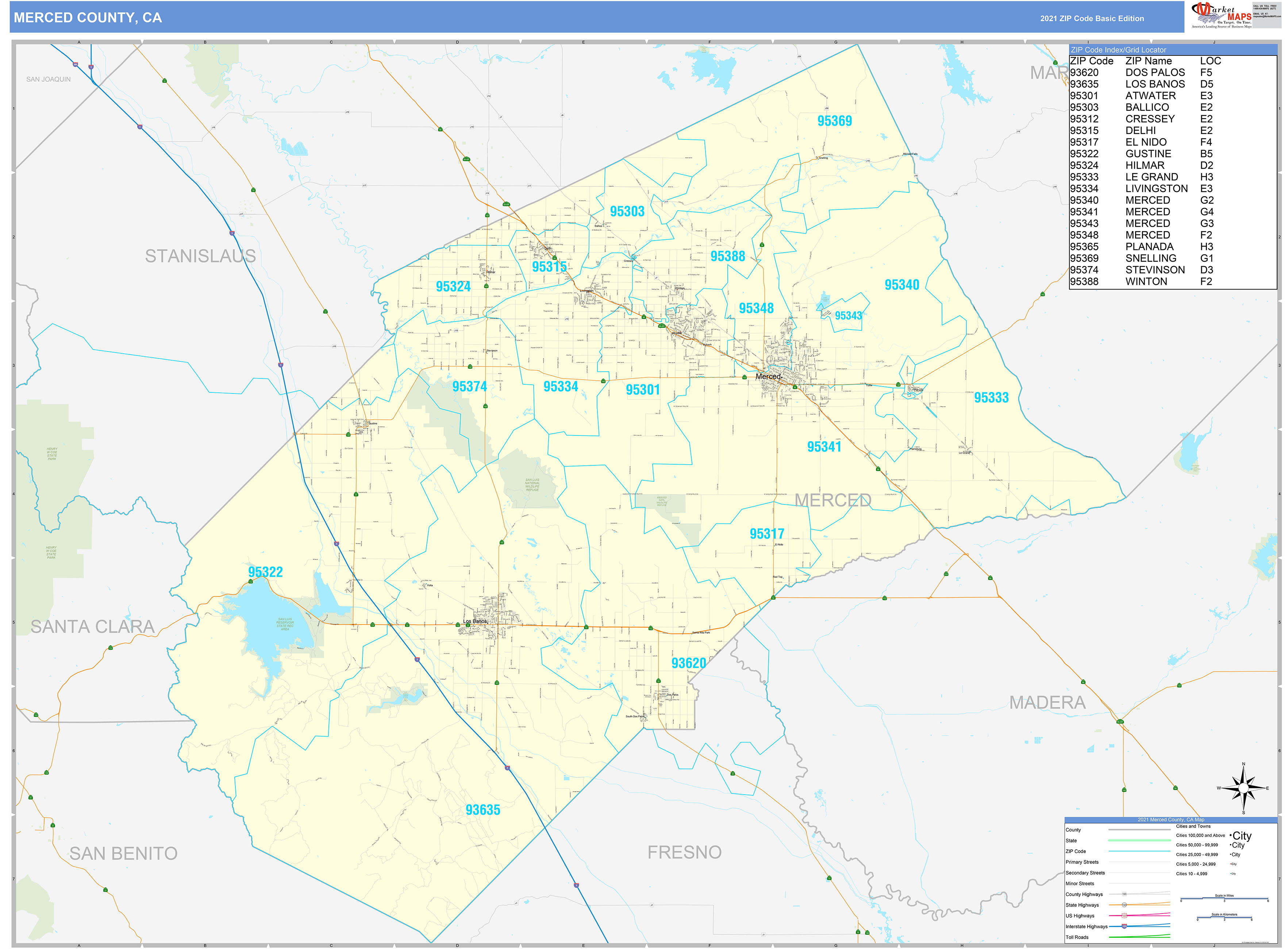Click 'US Highways' in the legend
The height and width of the screenshot is (949, 1288).
[x=1080, y=916]
